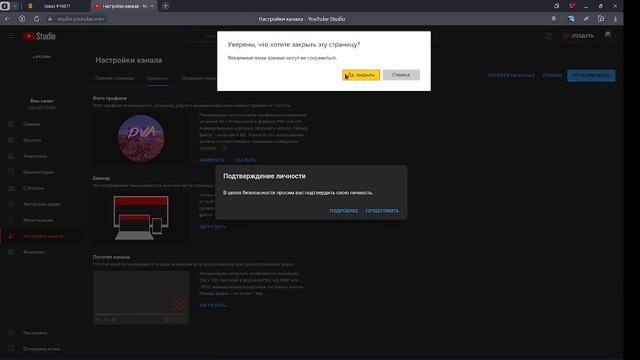Click Отправить отзыв in the sidebar
The width and height of the screenshot is (640, 360).
[41, 349]
